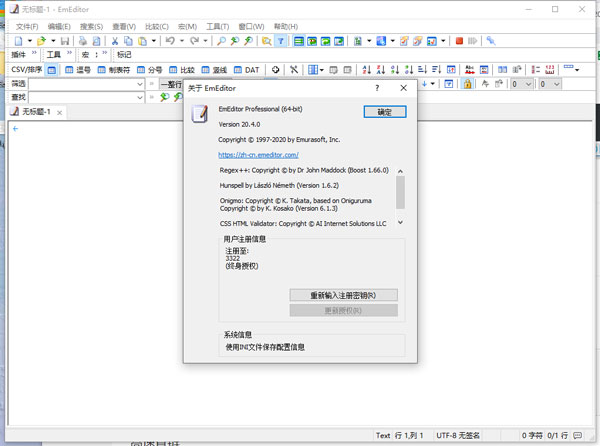Click the 重新输入注册密钥 button
This screenshot has height=446, width=600.
tap(343, 295)
